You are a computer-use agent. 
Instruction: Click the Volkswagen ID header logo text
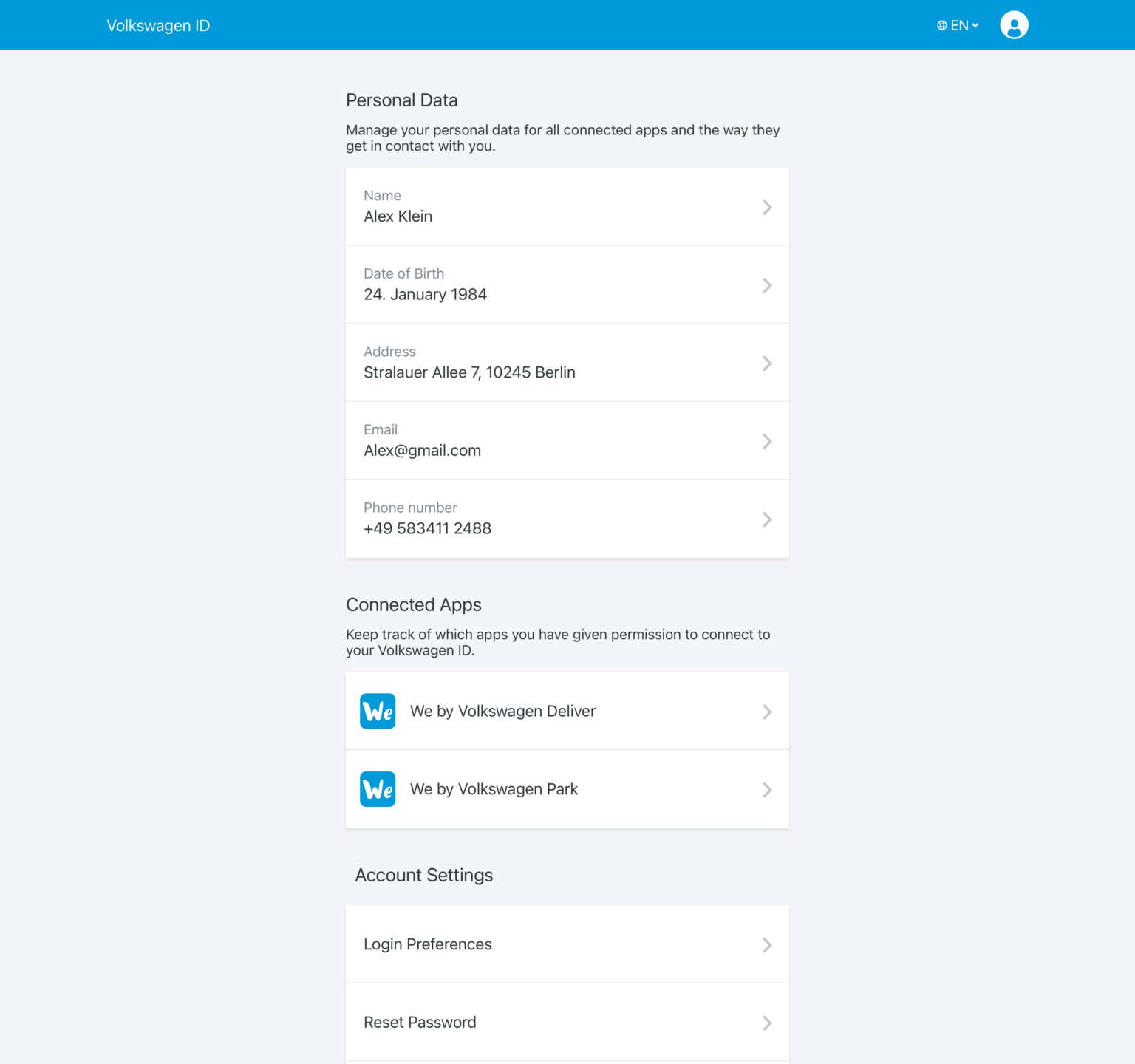click(158, 26)
